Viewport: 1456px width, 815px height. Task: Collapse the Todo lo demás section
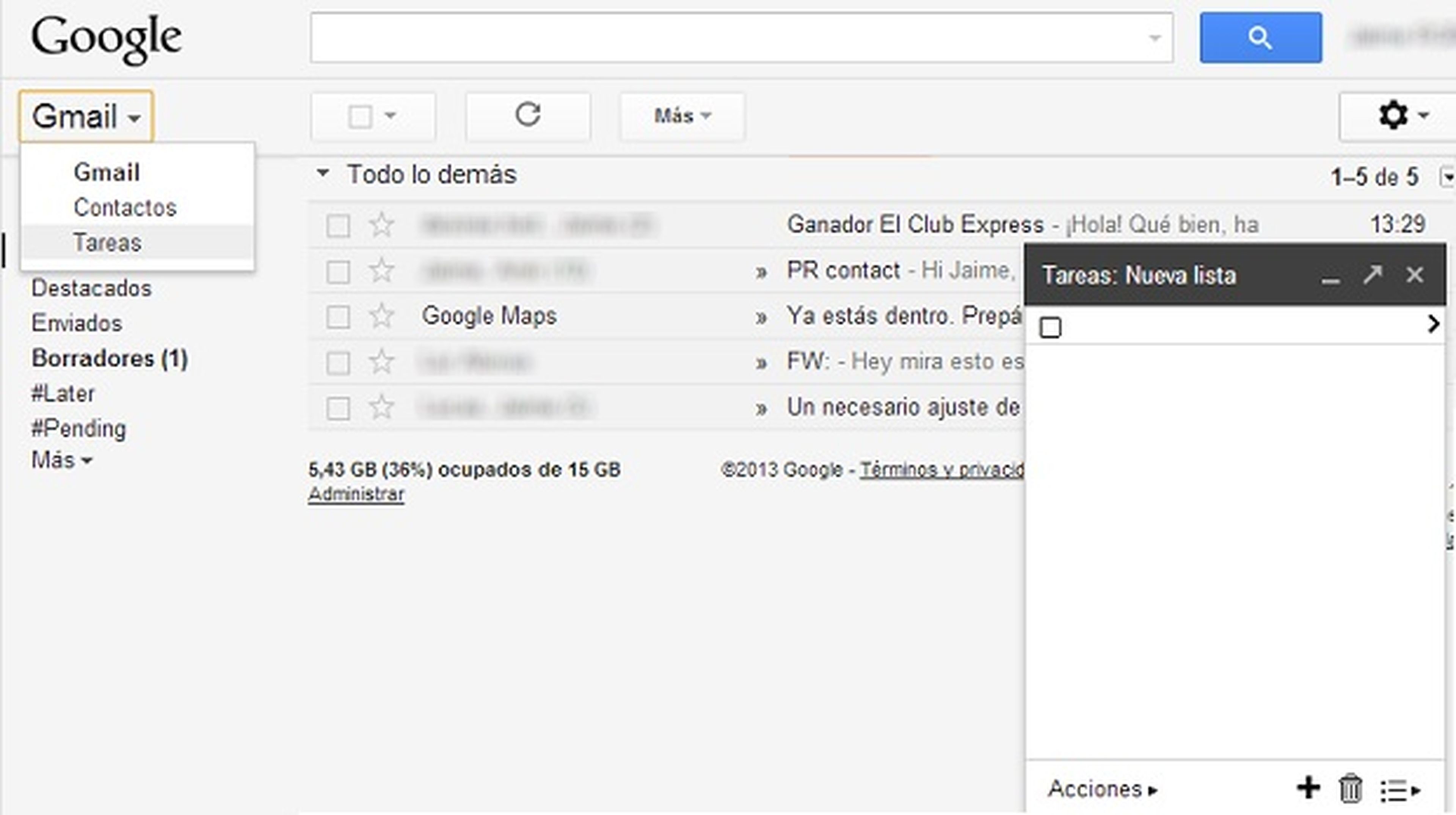pyautogui.click(x=322, y=174)
